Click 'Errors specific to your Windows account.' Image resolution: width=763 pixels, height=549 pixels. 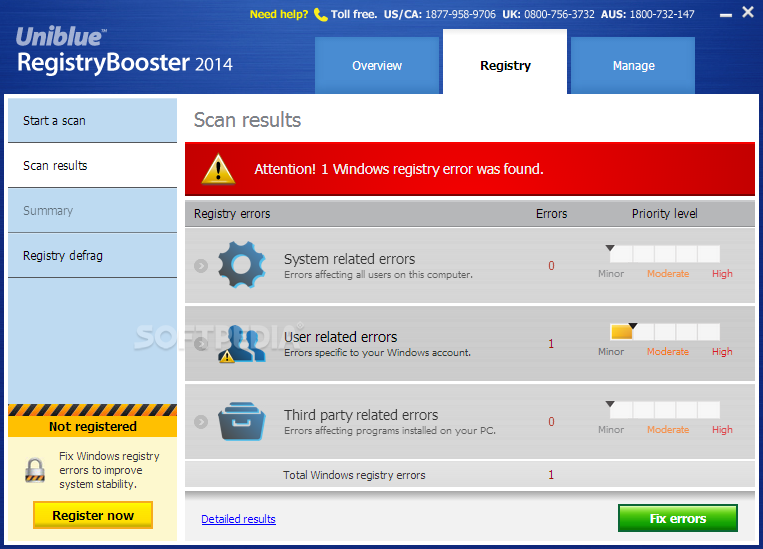tap(378, 353)
